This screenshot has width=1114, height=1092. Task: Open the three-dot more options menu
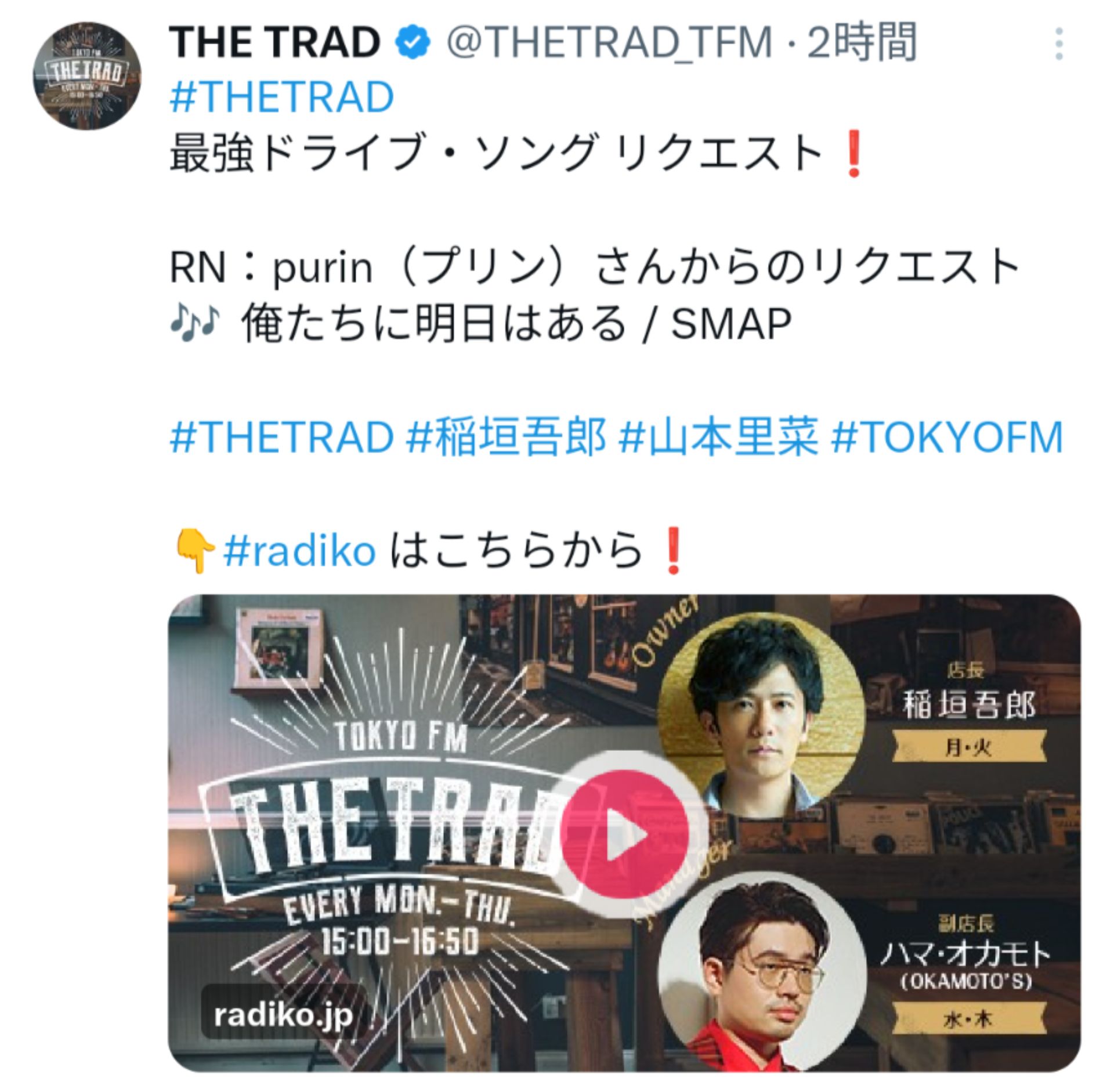[1059, 44]
